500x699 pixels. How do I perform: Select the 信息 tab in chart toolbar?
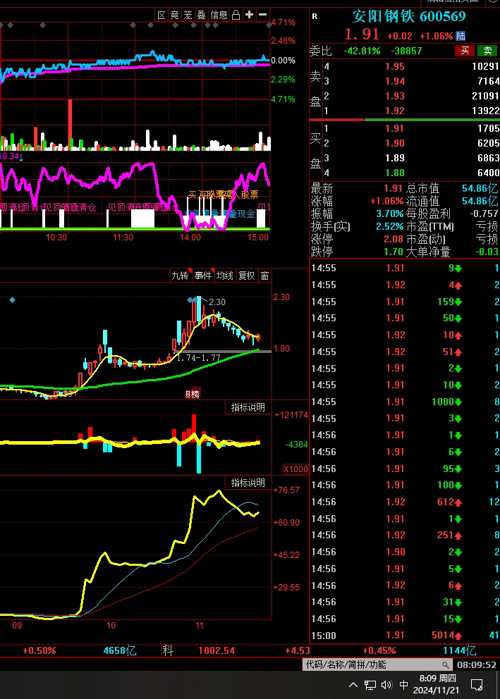219,15
